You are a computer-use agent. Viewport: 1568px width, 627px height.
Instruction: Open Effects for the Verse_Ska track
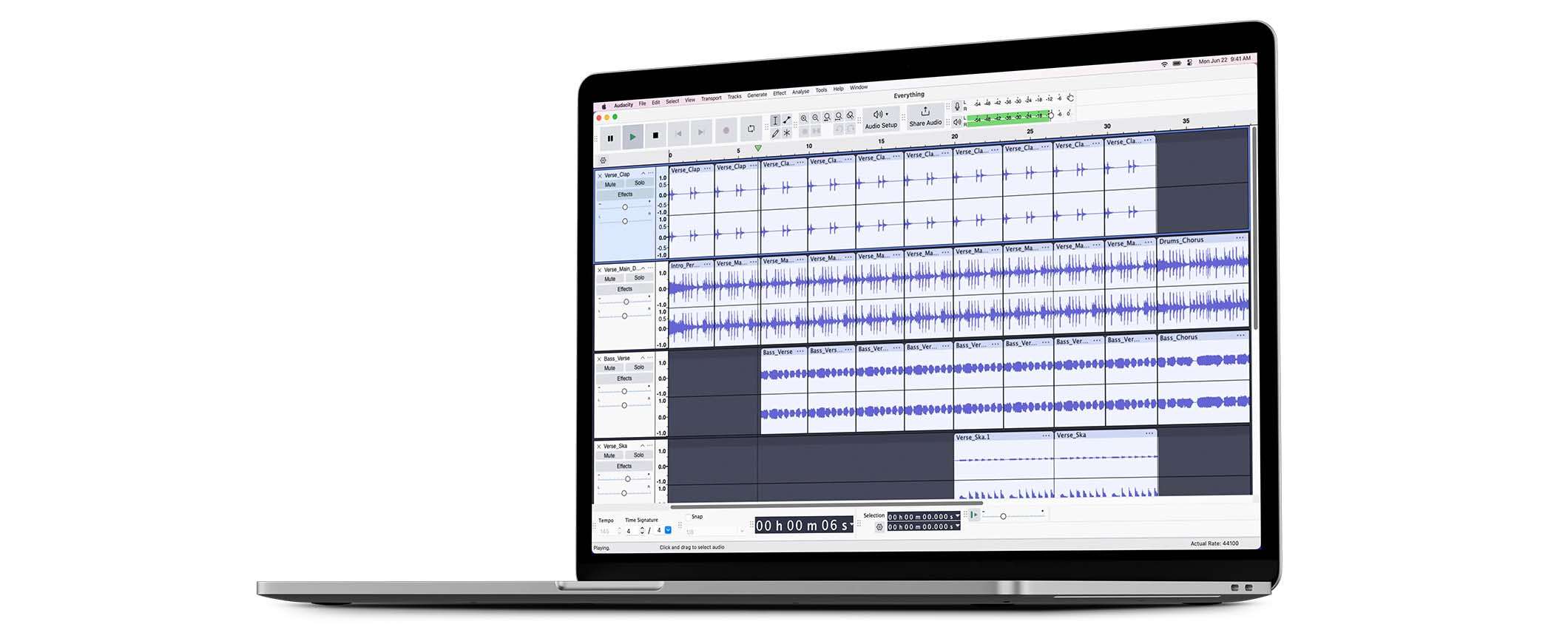click(624, 466)
